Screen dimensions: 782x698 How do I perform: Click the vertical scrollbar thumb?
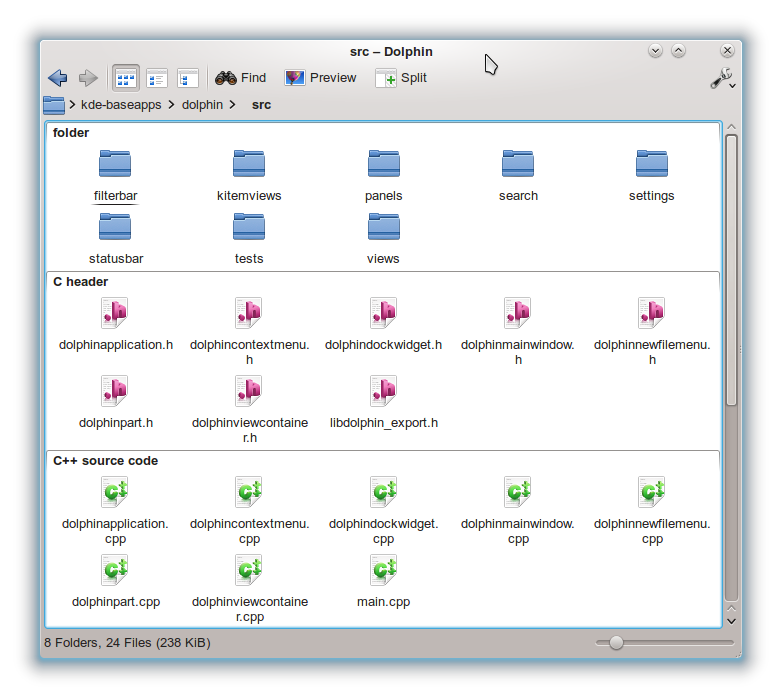coord(731,270)
